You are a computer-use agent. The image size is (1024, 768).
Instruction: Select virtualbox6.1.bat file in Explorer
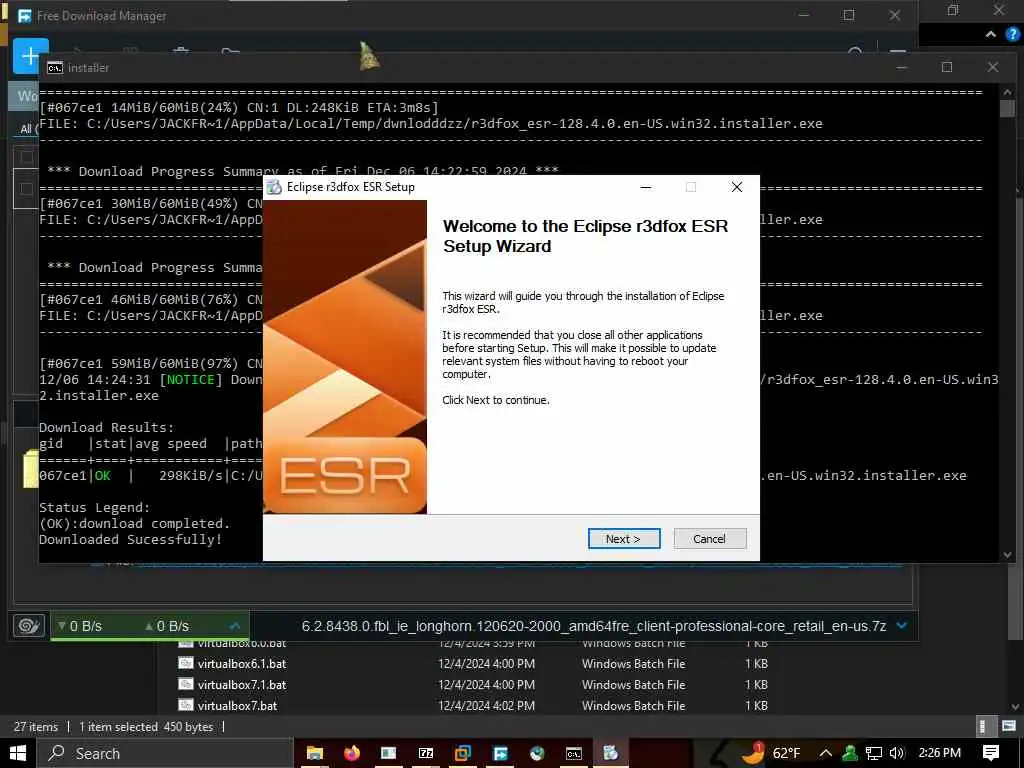242,664
